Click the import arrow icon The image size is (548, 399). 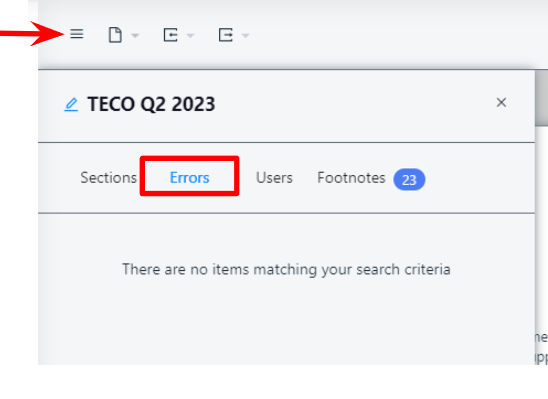(171, 35)
